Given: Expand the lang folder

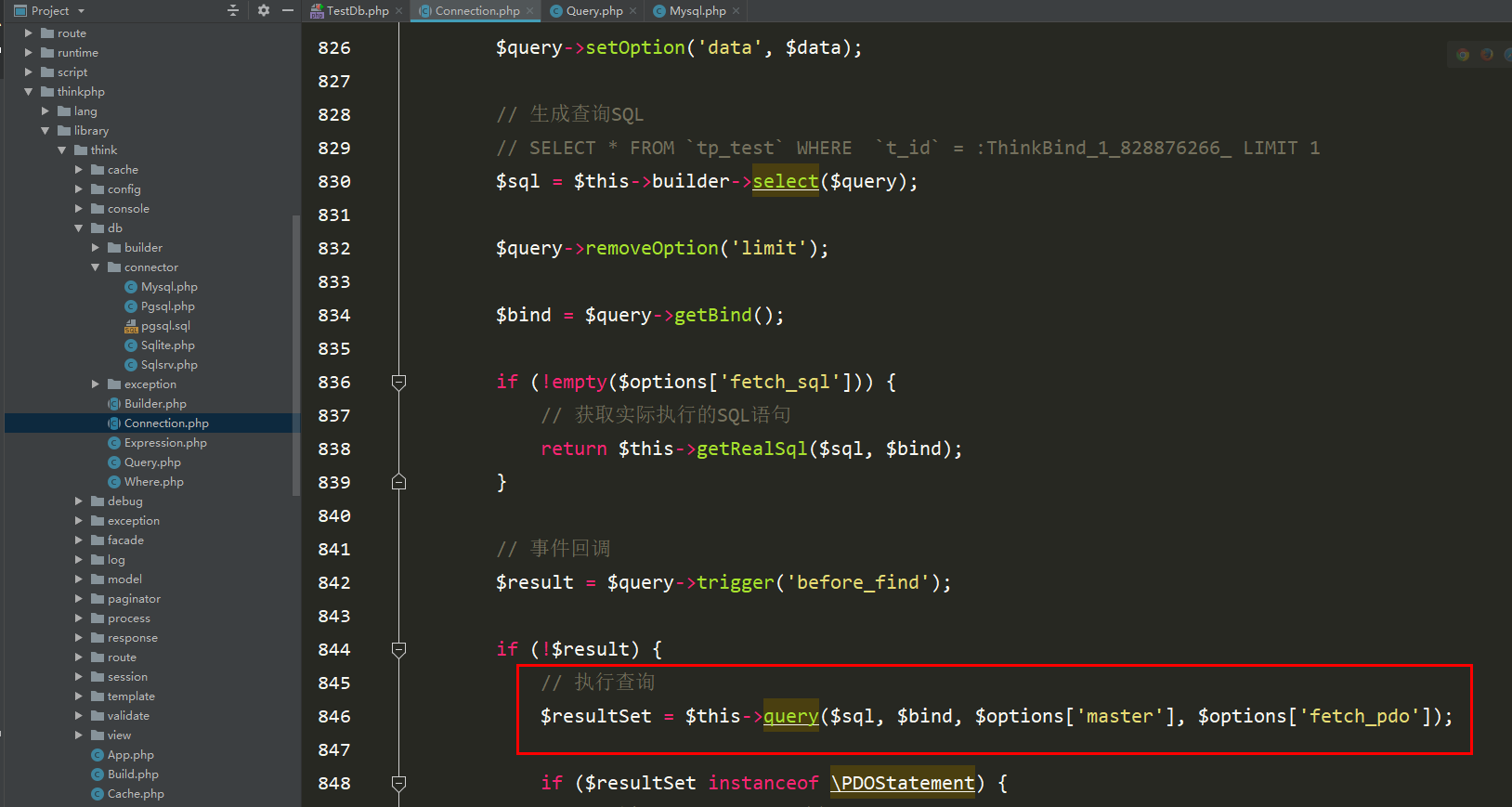Looking at the screenshot, I should click(x=45, y=111).
